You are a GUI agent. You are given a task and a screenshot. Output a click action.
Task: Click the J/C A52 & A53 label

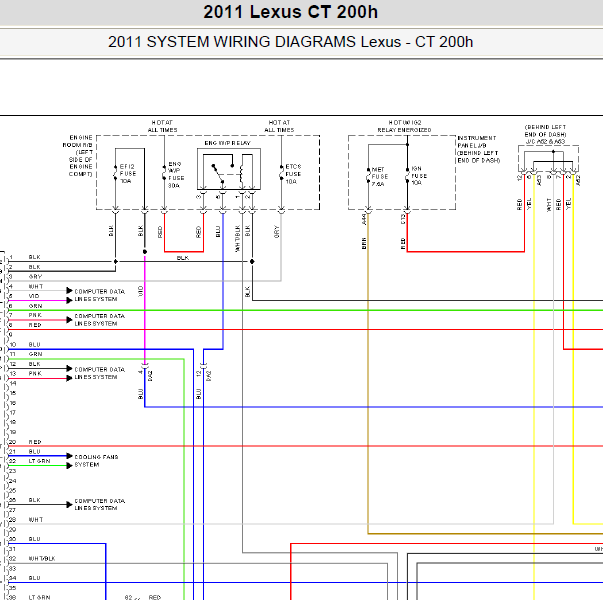pos(545,142)
